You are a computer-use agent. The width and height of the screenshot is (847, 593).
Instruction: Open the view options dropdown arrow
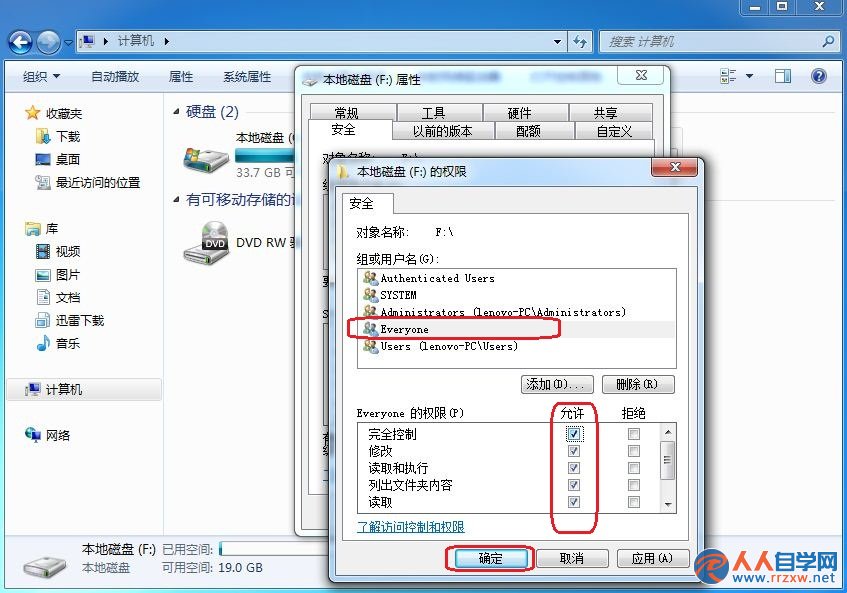749,76
